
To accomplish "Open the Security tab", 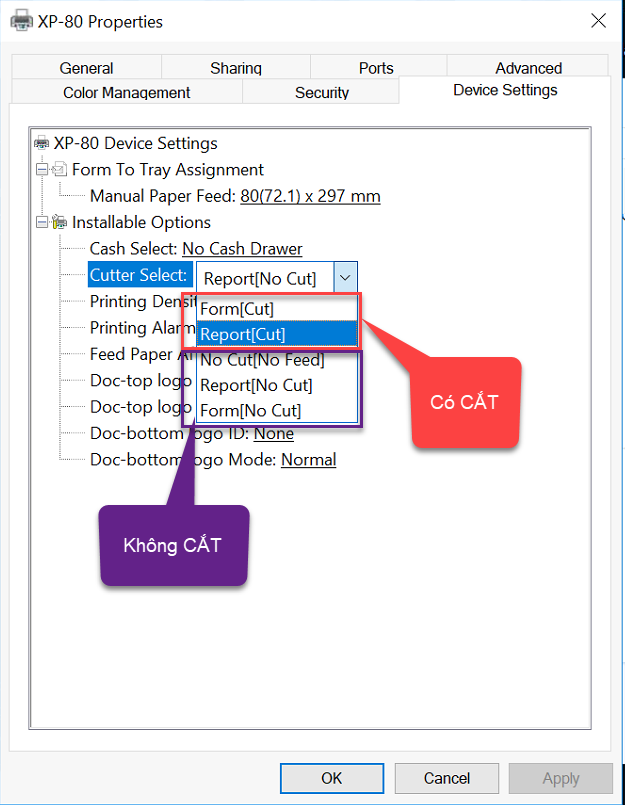I will click(321, 92).
